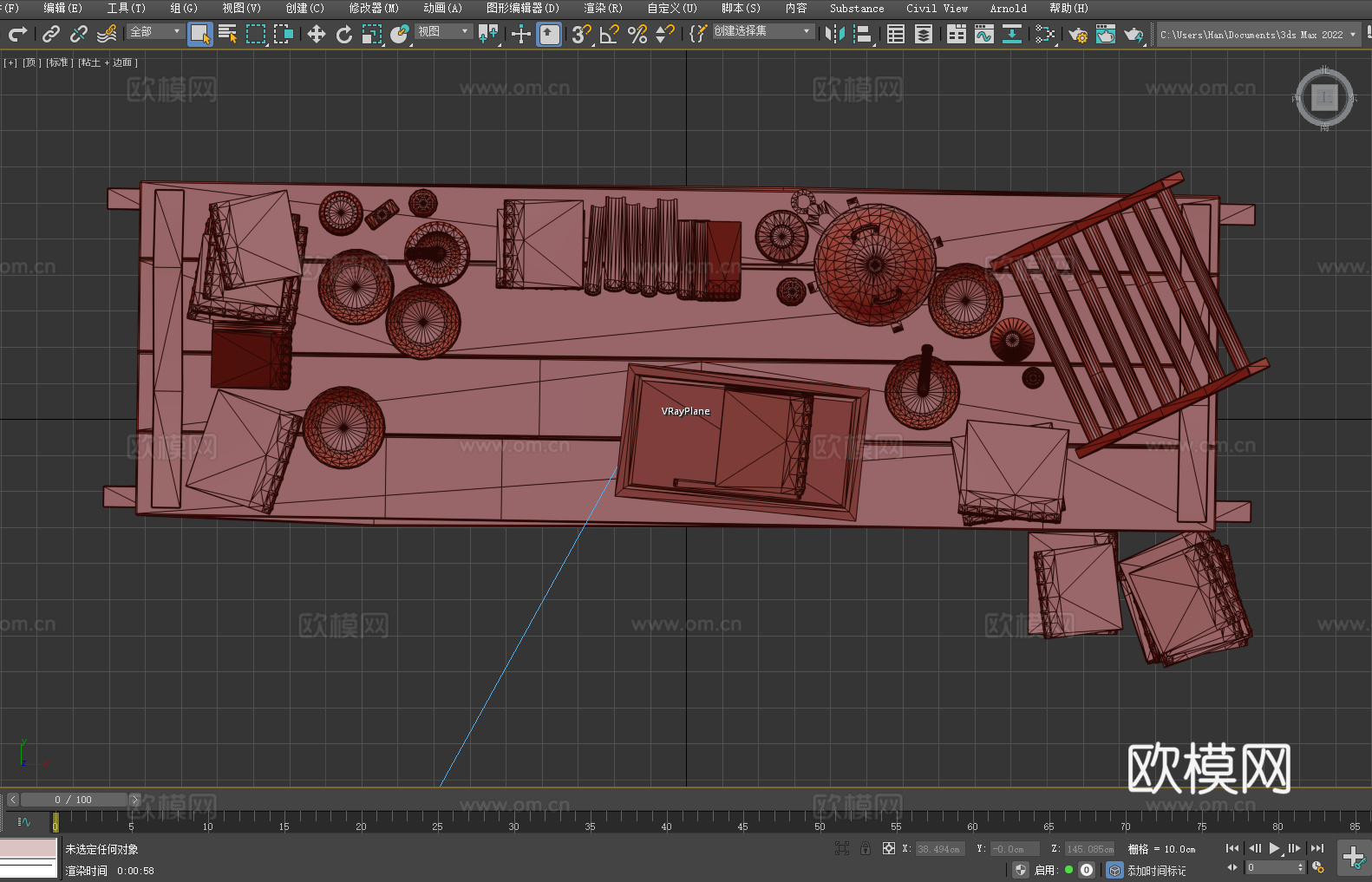The width and height of the screenshot is (1372, 882).
Task: Toggle Isolate Selection icon
Action: coord(841,848)
